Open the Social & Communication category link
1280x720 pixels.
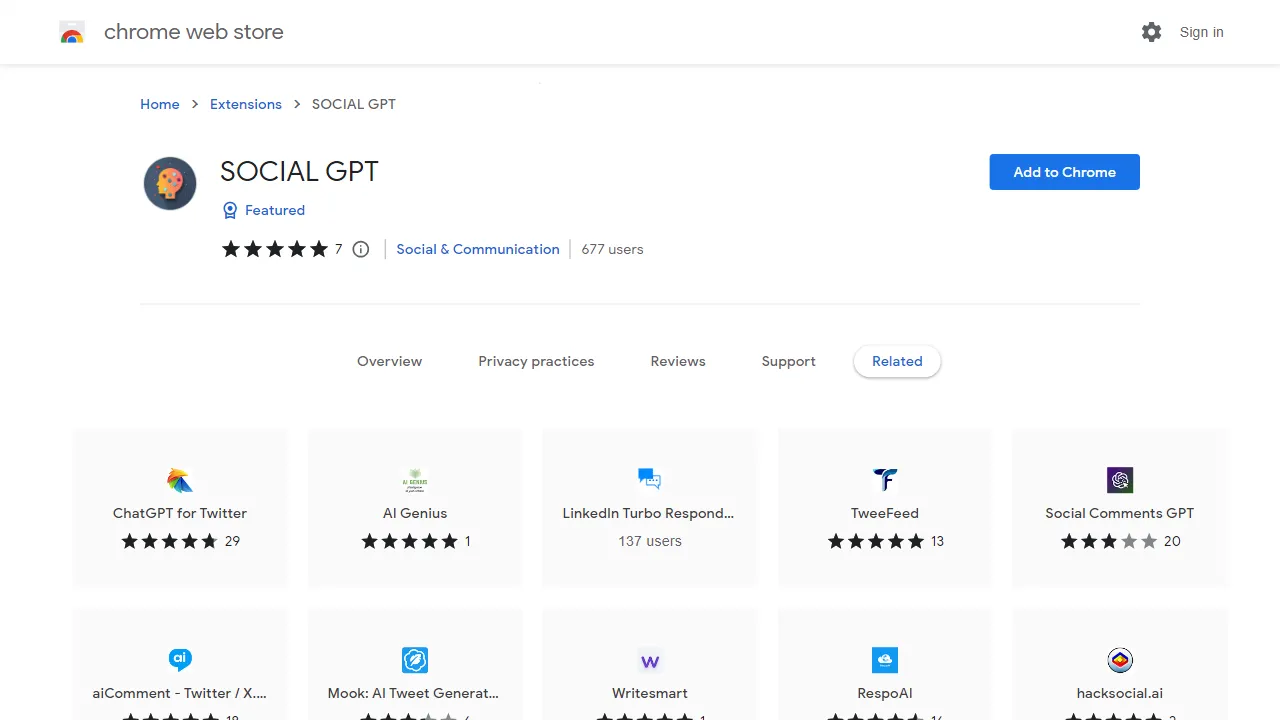click(x=478, y=249)
